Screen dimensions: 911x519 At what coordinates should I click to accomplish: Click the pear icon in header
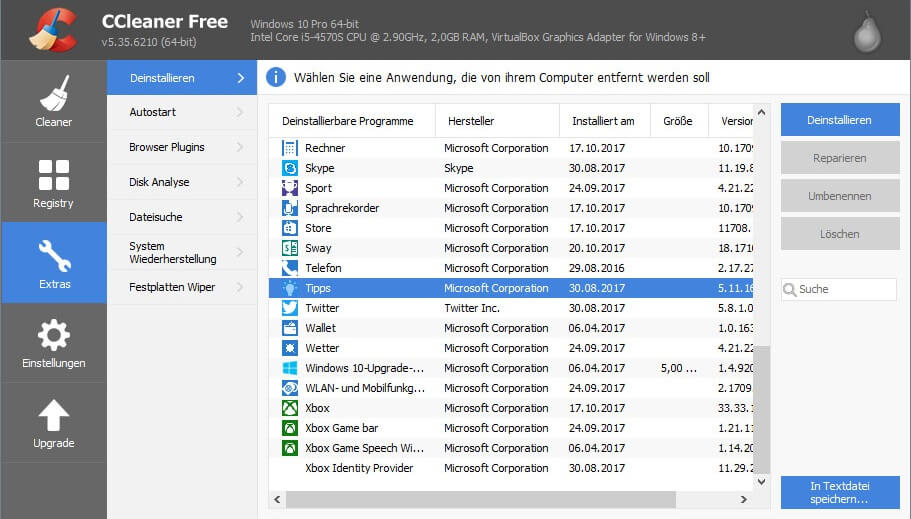(x=867, y=33)
